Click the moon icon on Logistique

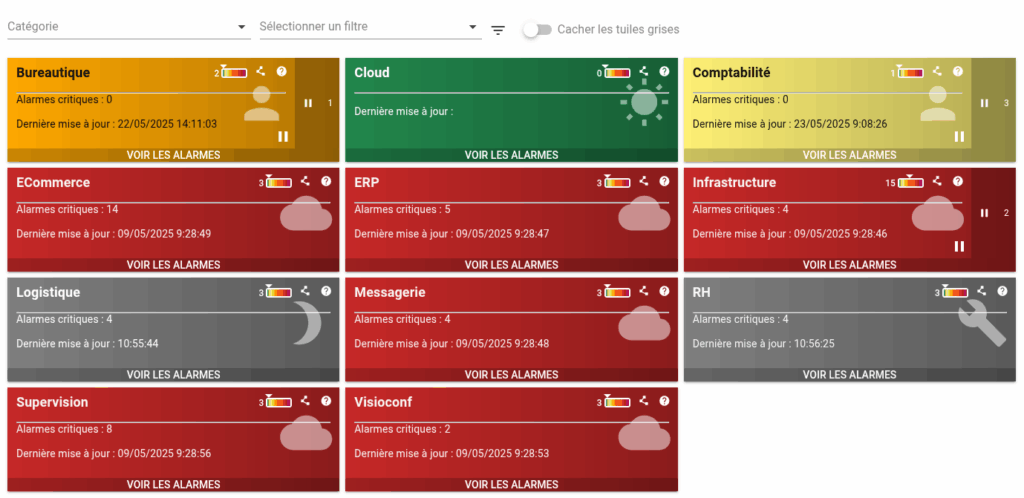click(x=307, y=322)
